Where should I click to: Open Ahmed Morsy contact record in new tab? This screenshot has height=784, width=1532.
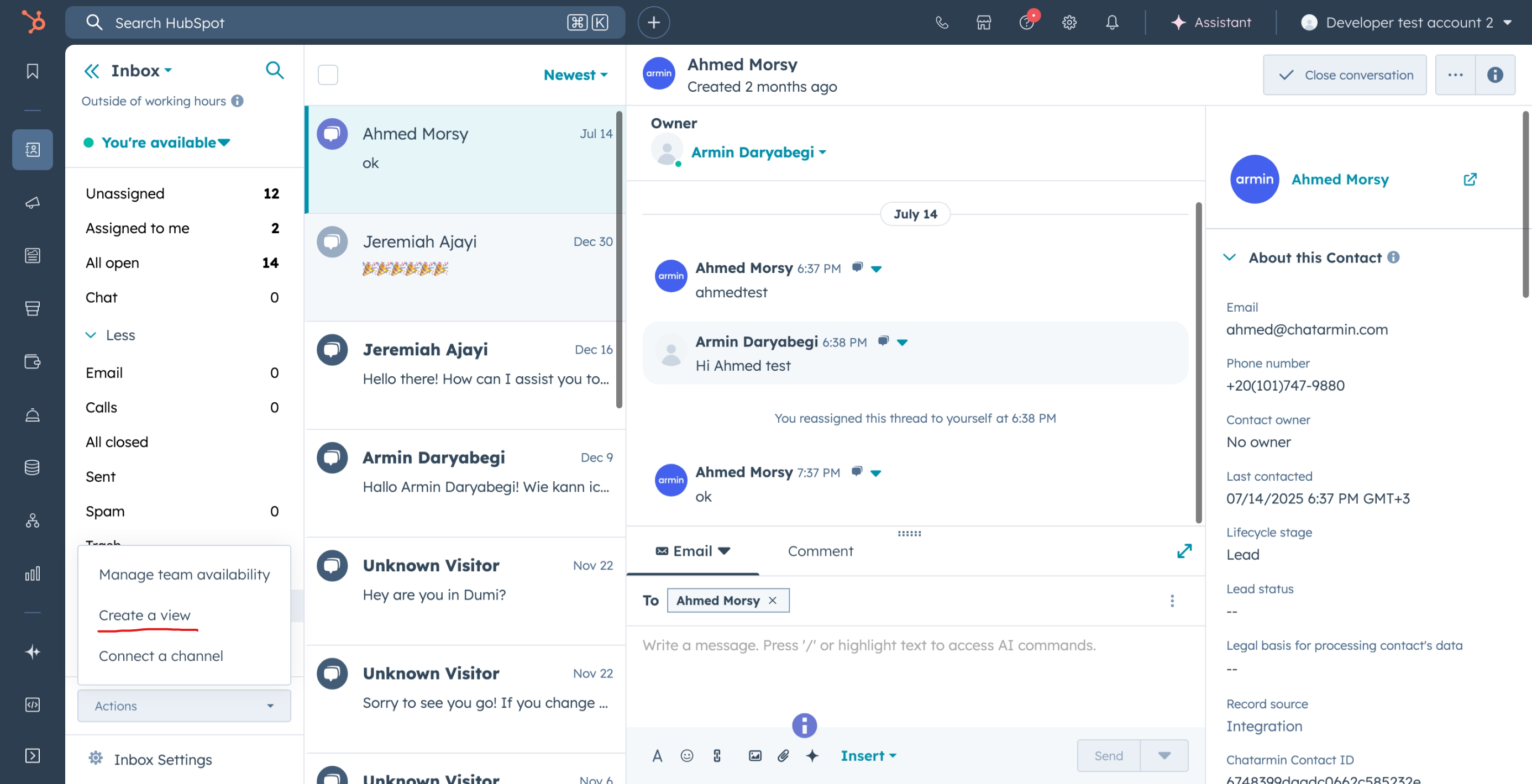[1470, 180]
